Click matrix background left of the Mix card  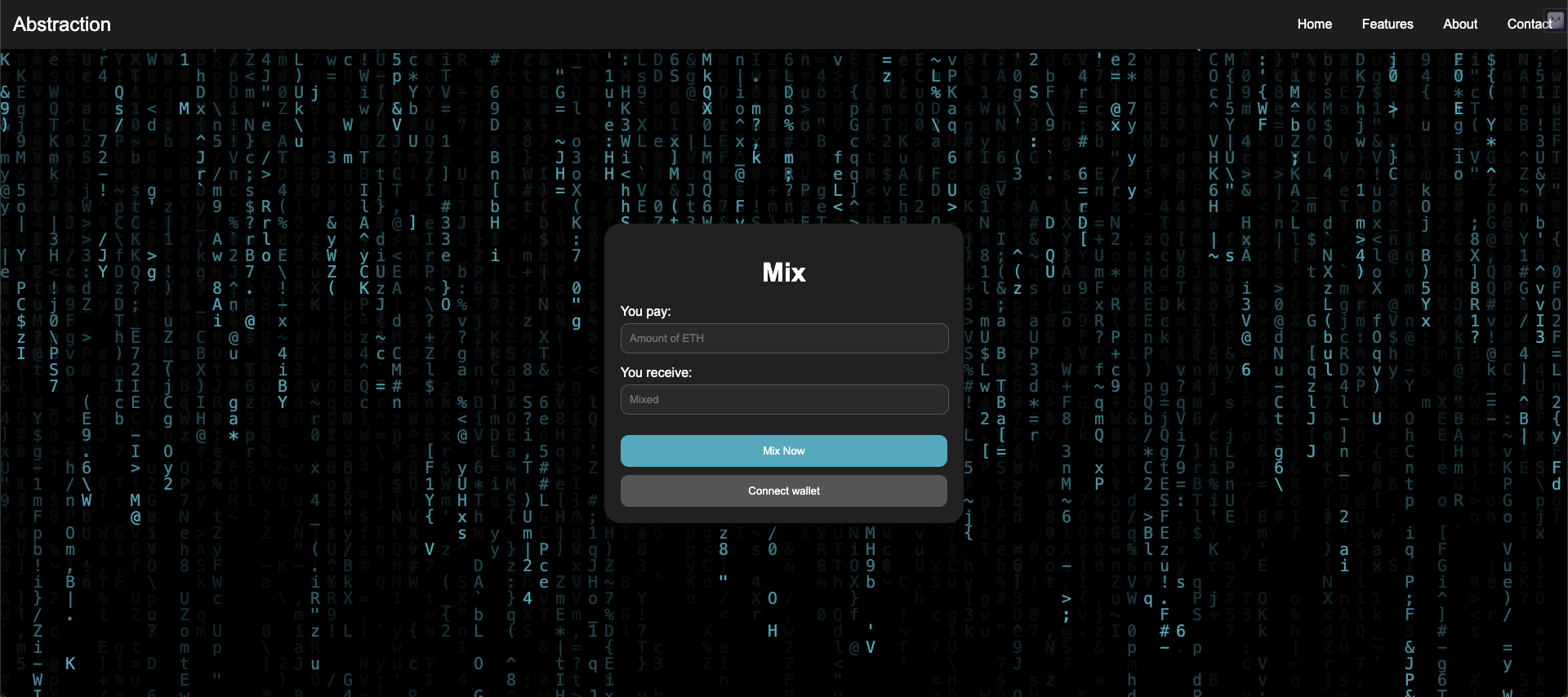pos(327,367)
